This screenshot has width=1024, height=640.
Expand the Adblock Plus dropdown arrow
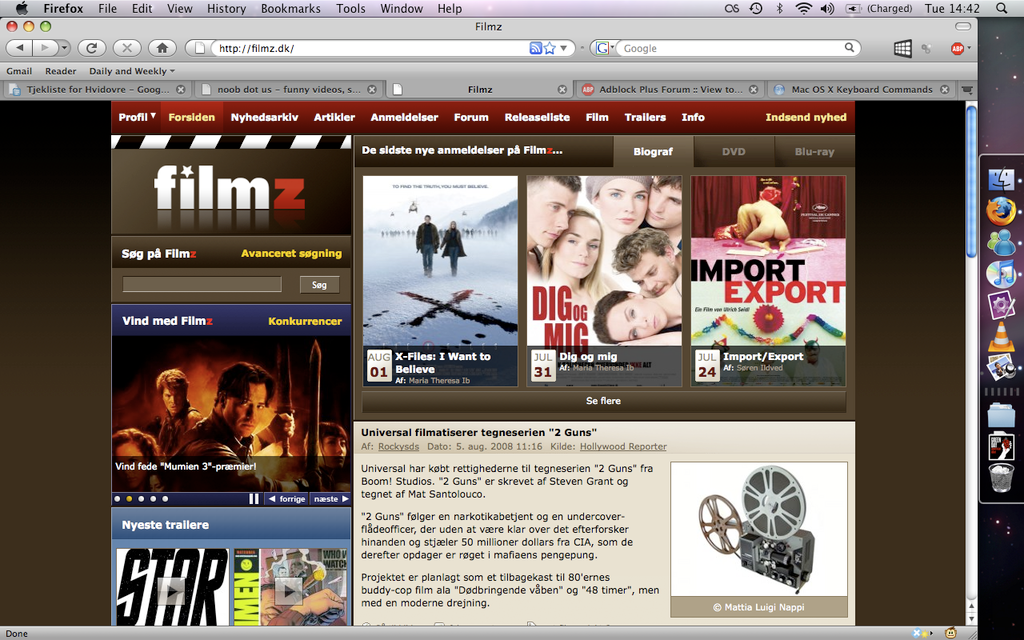coord(969,48)
